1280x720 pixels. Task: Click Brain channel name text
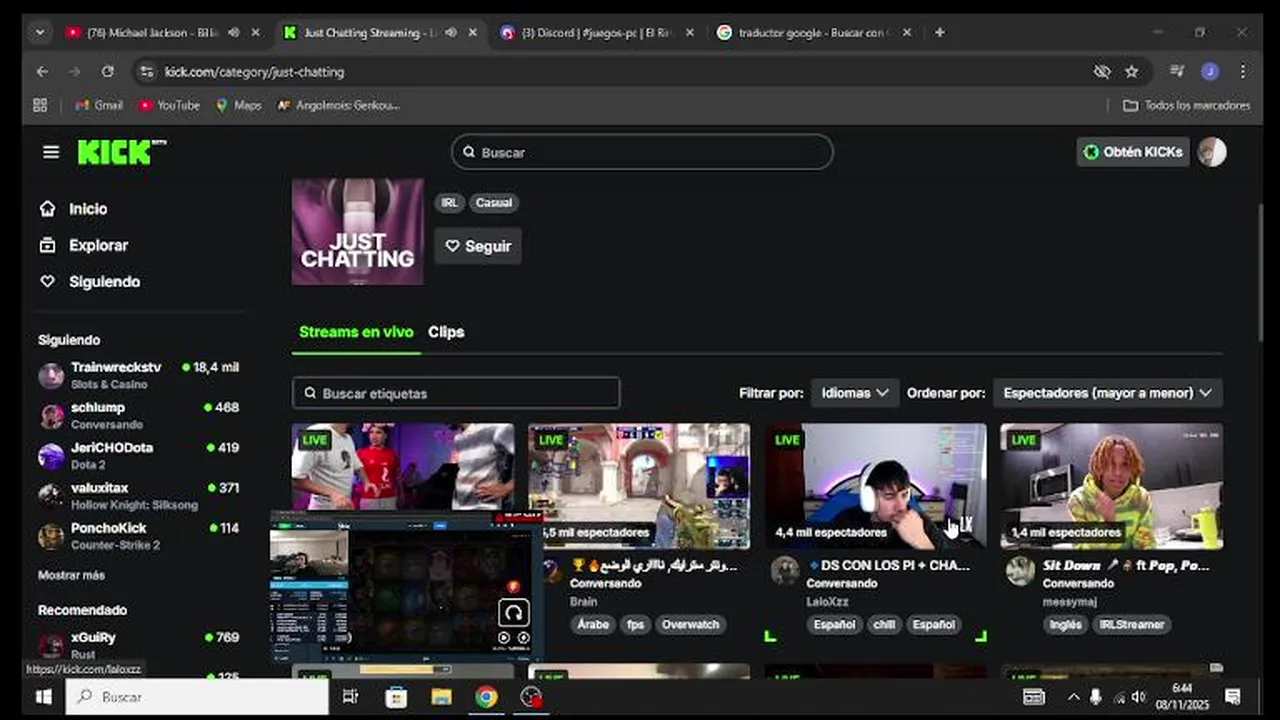(x=583, y=602)
